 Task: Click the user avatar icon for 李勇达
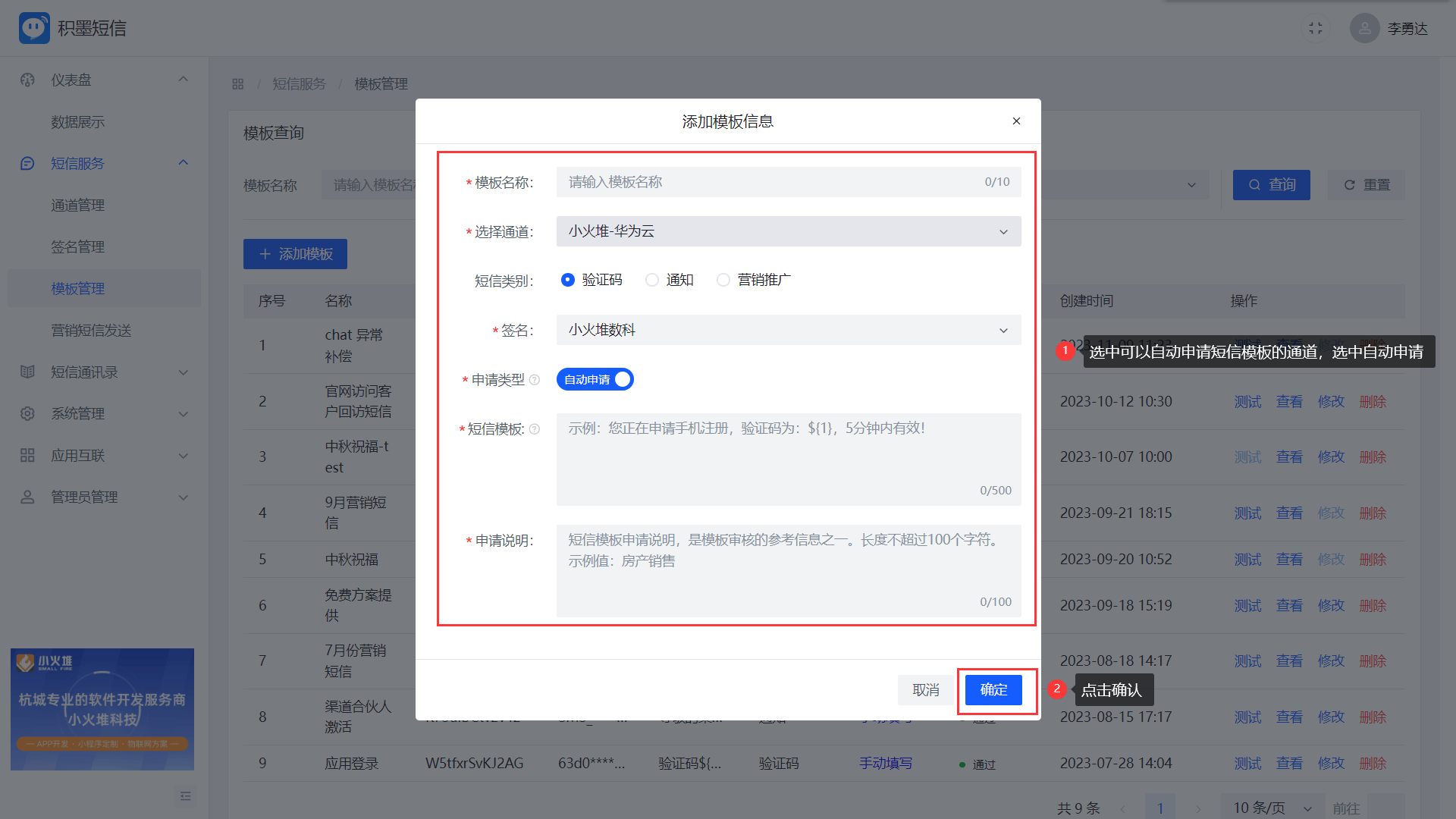pyautogui.click(x=1364, y=28)
